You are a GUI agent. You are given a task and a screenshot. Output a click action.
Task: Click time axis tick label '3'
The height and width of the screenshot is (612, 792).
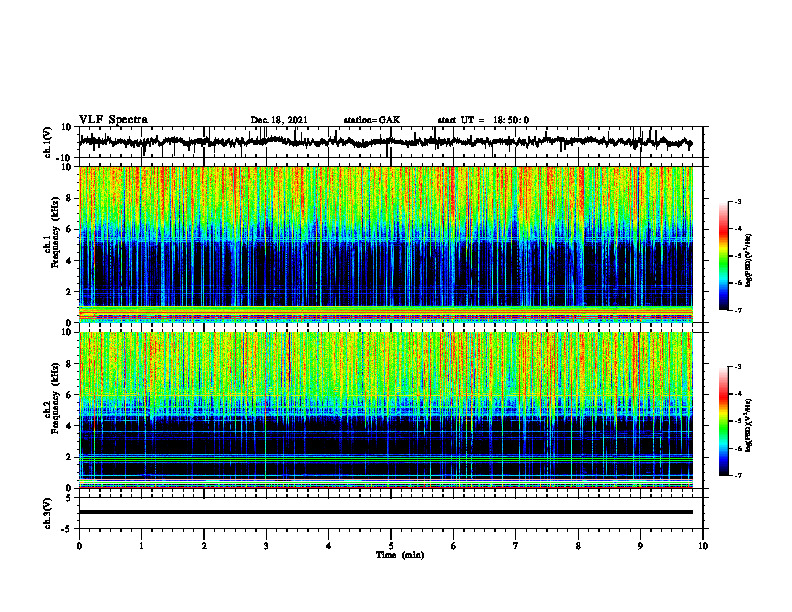click(266, 546)
